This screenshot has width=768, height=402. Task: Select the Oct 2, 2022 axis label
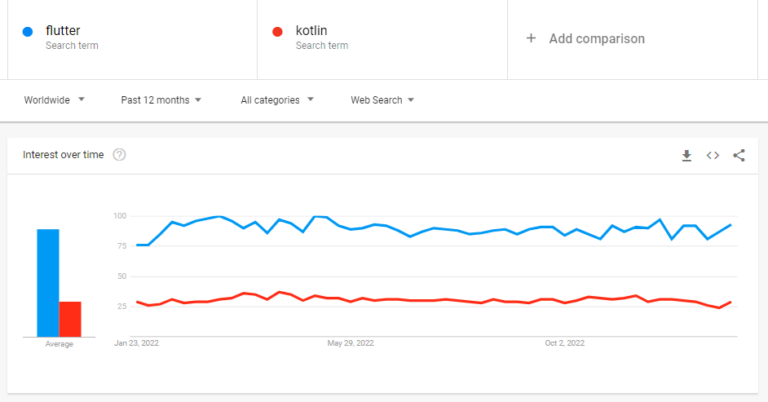(564, 343)
